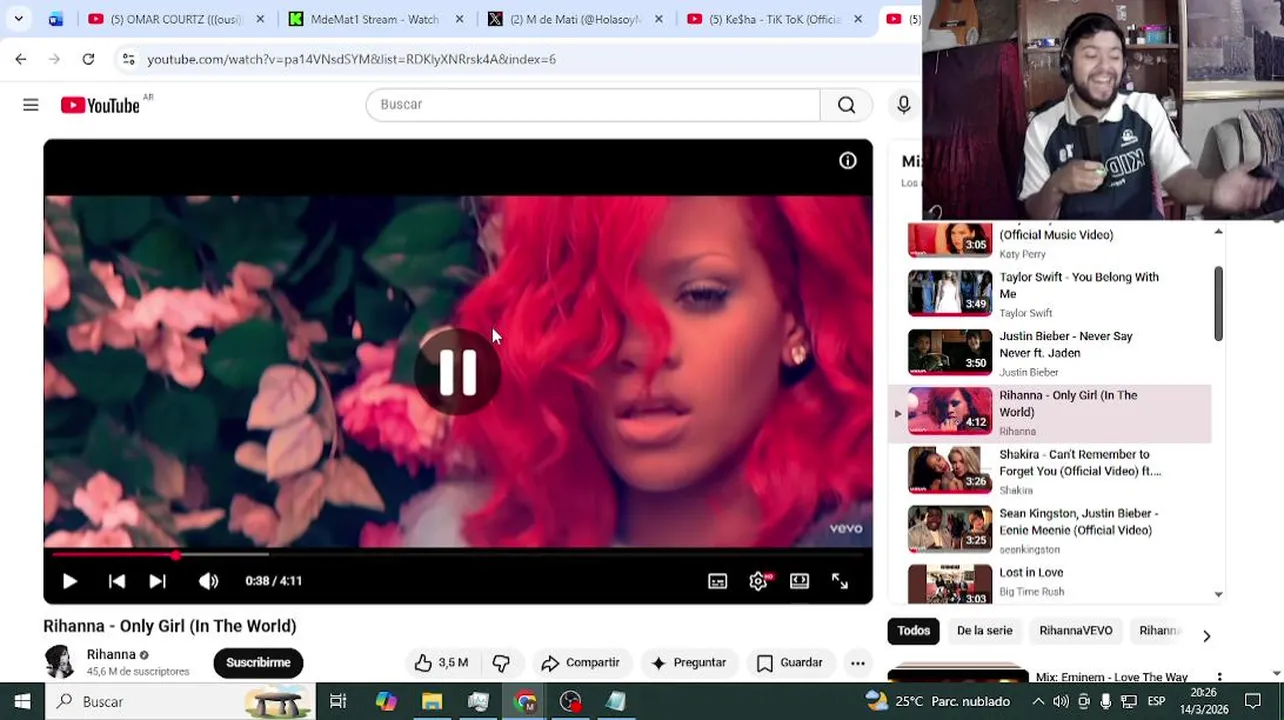Open Sean Kingston Eenie Meenie thumbnail
The height and width of the screenshot is (720, 1284).
click(x=950, y=530)
